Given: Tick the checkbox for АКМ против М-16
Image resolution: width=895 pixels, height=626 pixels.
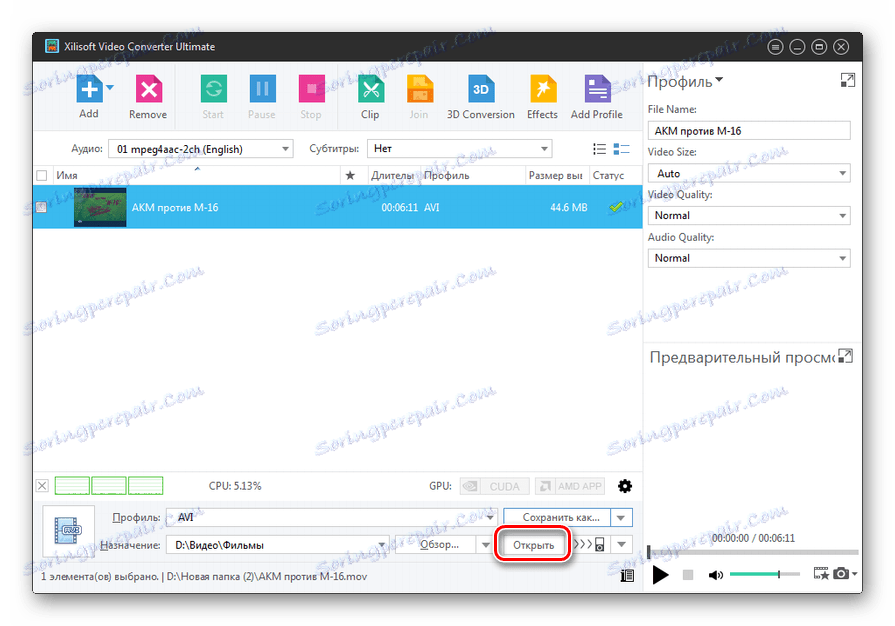Looking at the screenshot, I should (42, 207).
